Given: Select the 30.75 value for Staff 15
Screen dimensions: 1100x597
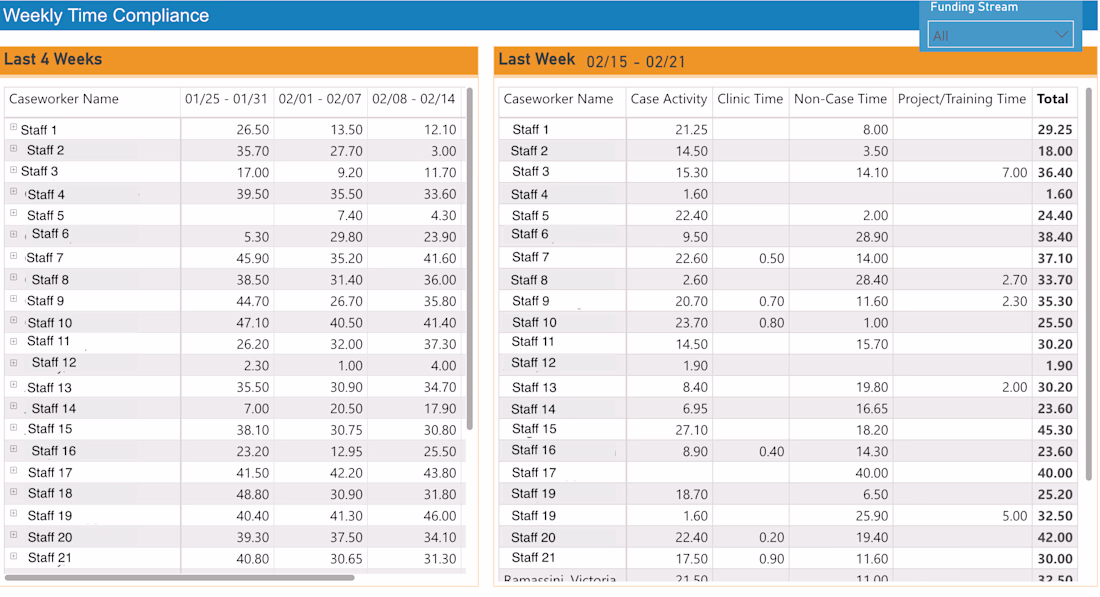Looking at the screenshot, I should (x=347, y=430).
